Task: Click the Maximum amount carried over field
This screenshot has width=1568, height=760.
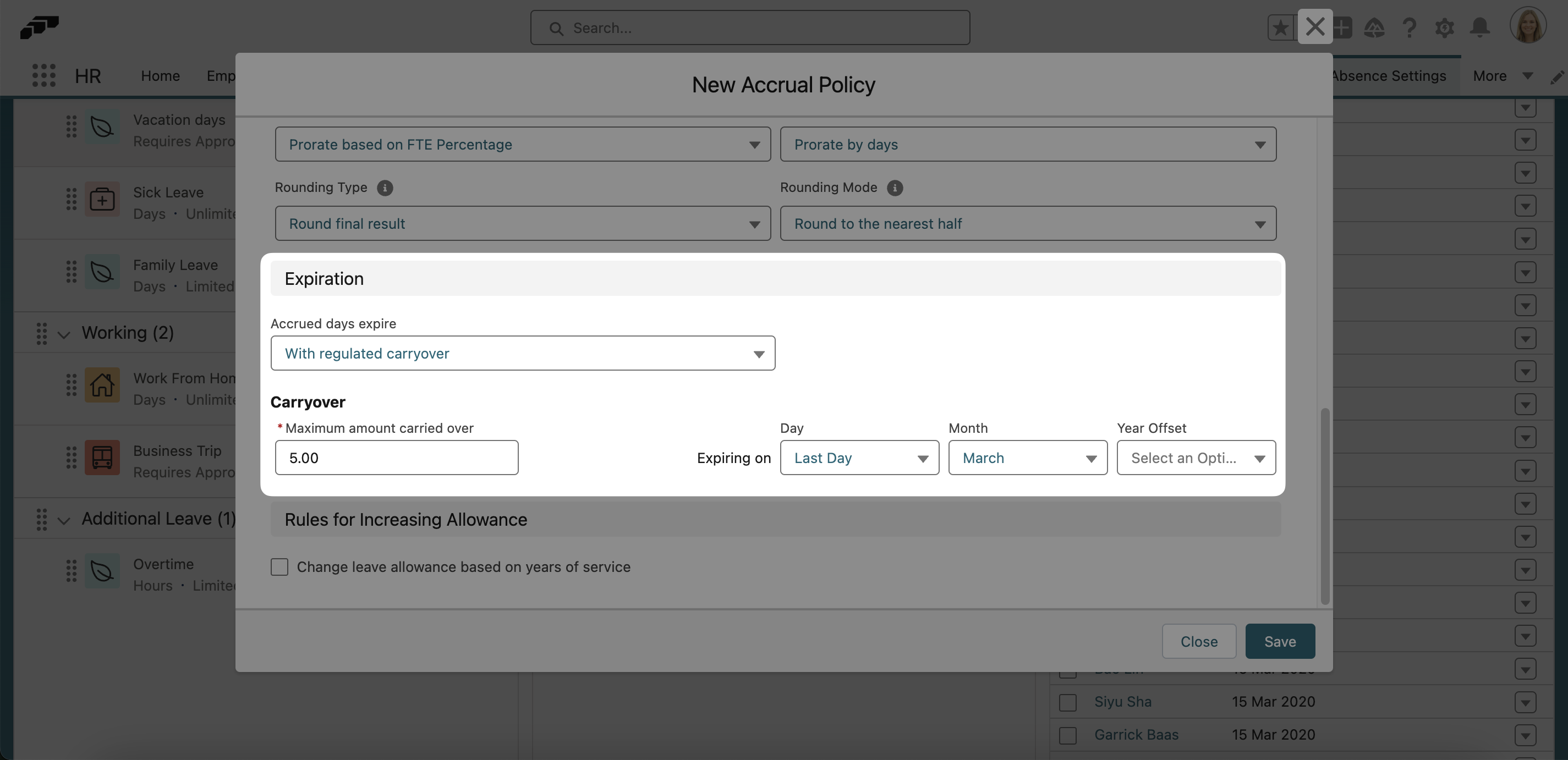Action: point(396,458)
